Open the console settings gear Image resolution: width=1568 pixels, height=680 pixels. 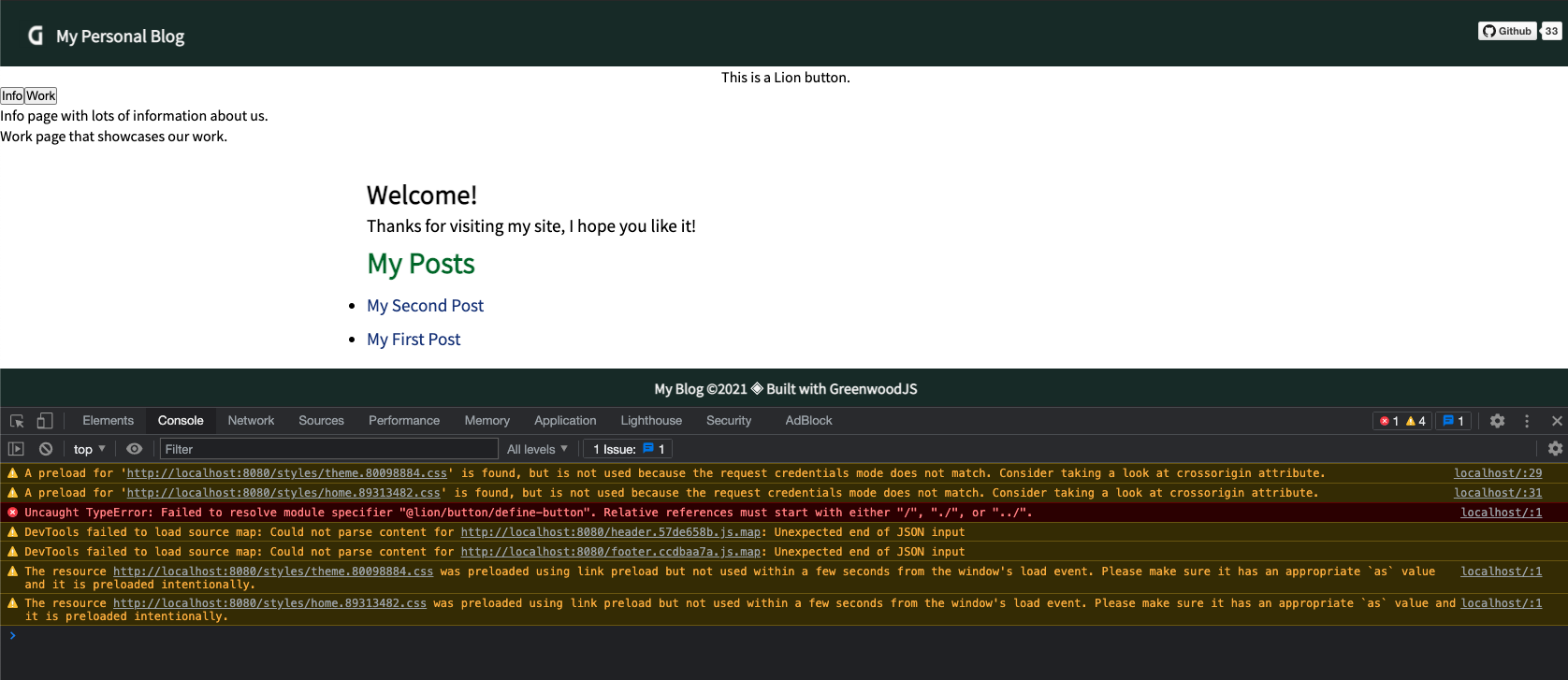[x=1555, y=449]
